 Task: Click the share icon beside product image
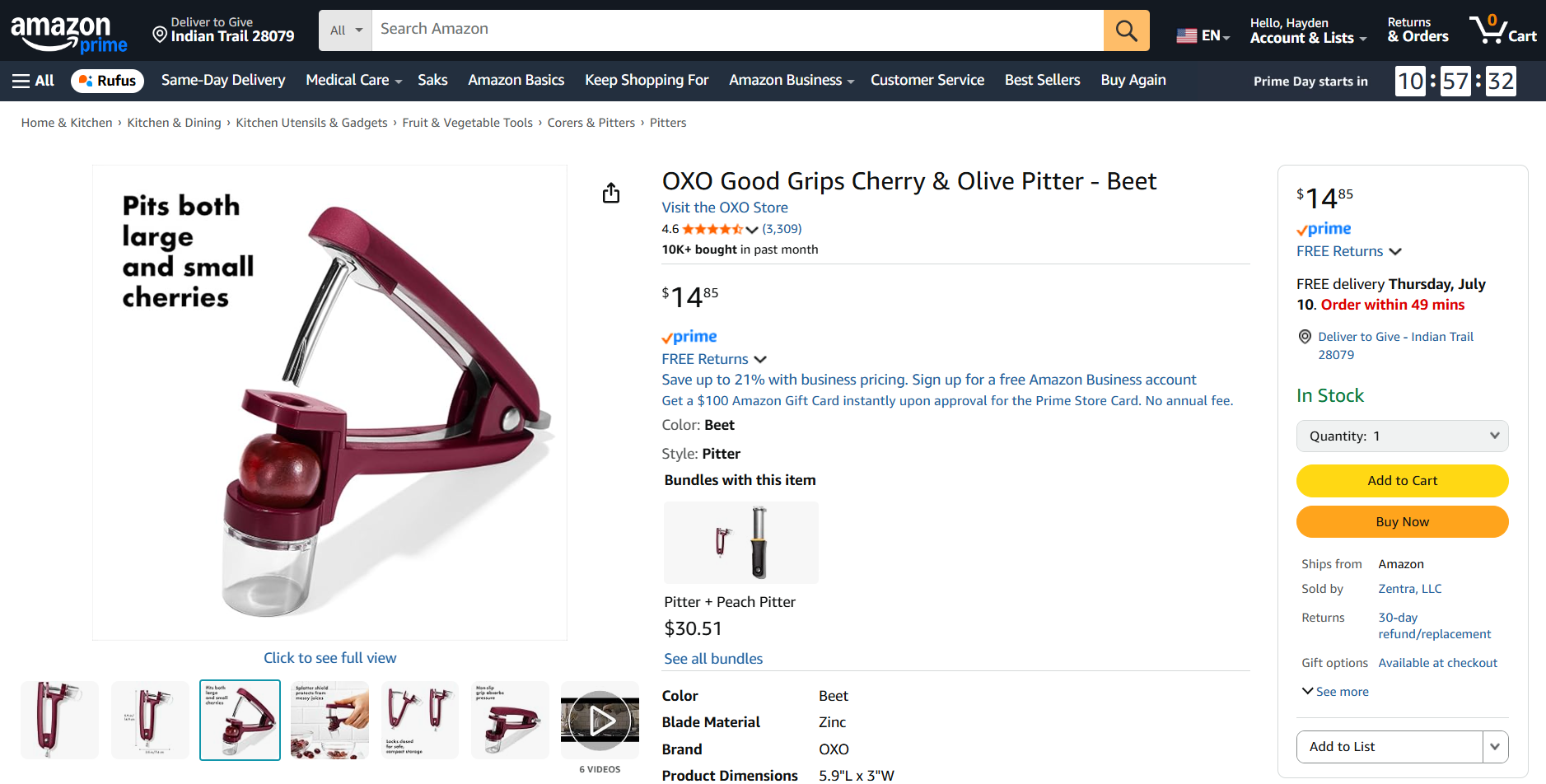610,194
